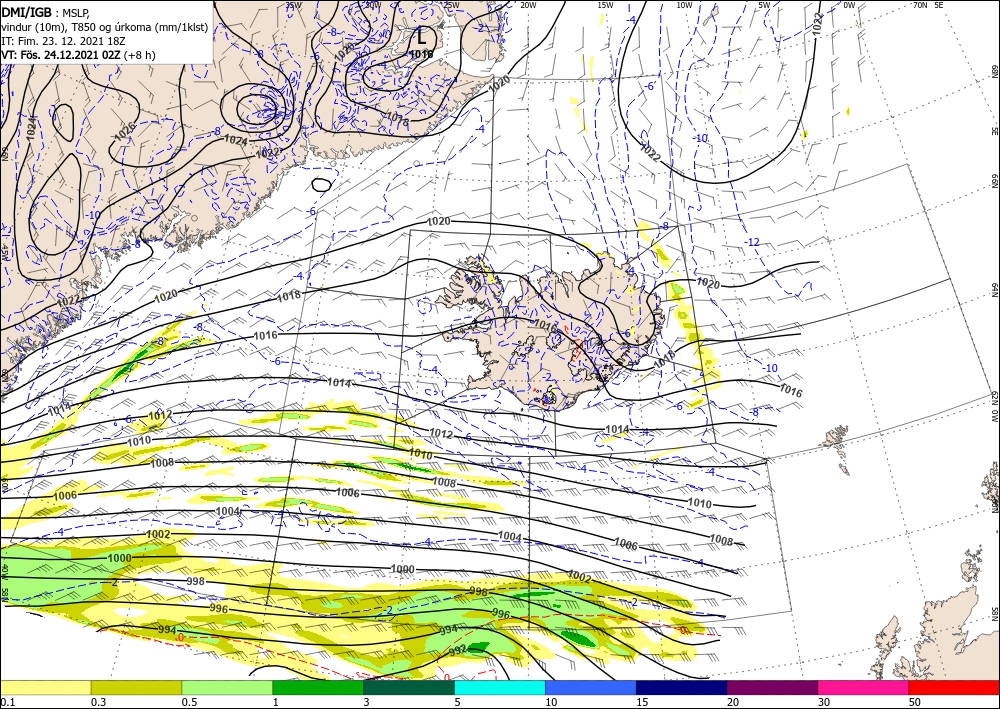Choose the purple 20 mm legend swatch
Screen dimensions: 1000x709
772,687
